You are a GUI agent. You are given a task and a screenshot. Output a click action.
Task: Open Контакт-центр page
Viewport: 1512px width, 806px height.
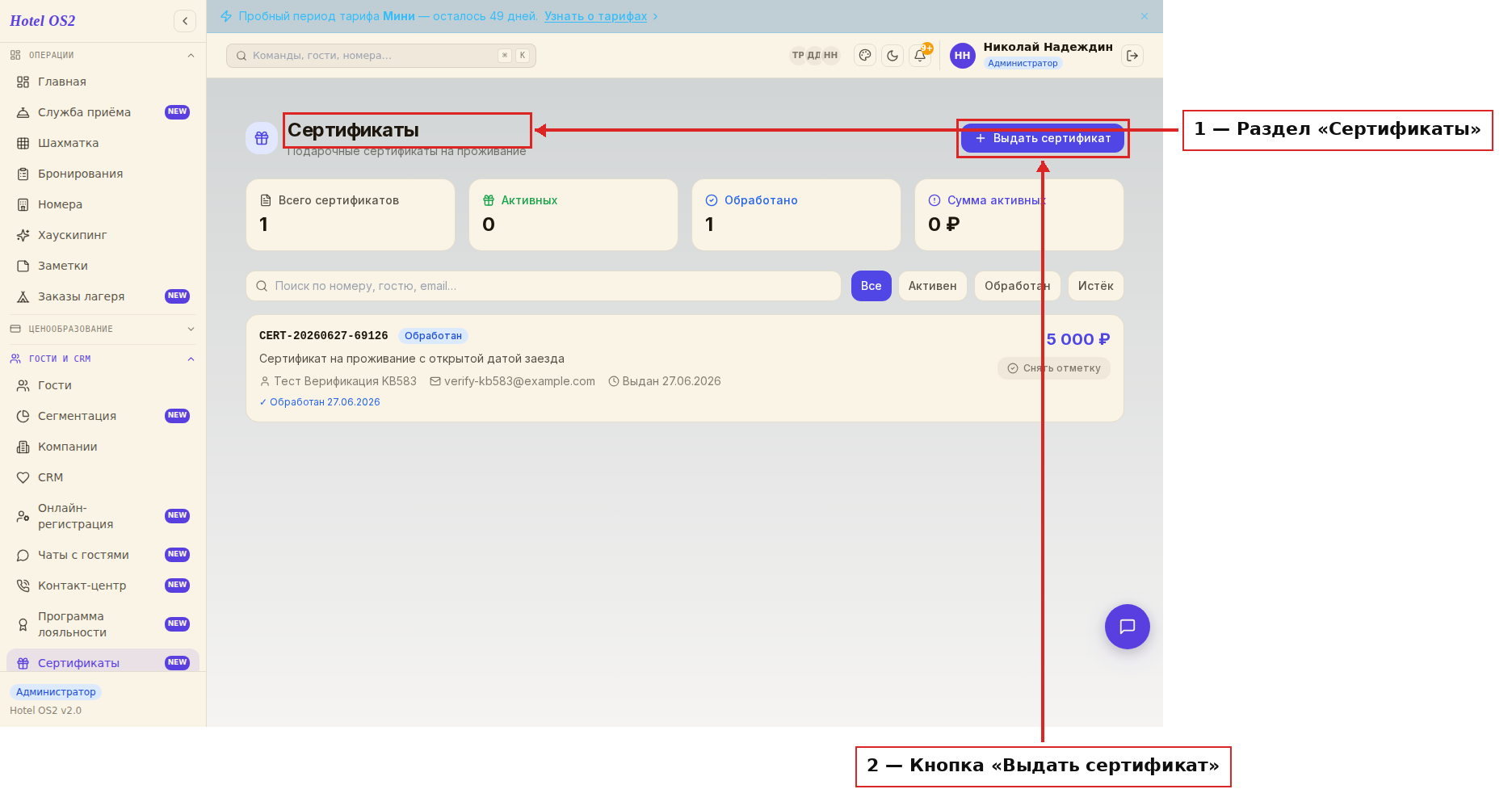pos(103,586)
